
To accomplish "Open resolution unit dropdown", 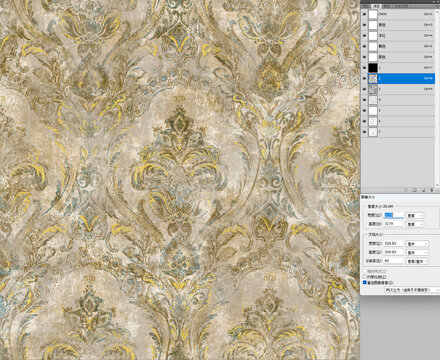I will (x=417, y=261).
